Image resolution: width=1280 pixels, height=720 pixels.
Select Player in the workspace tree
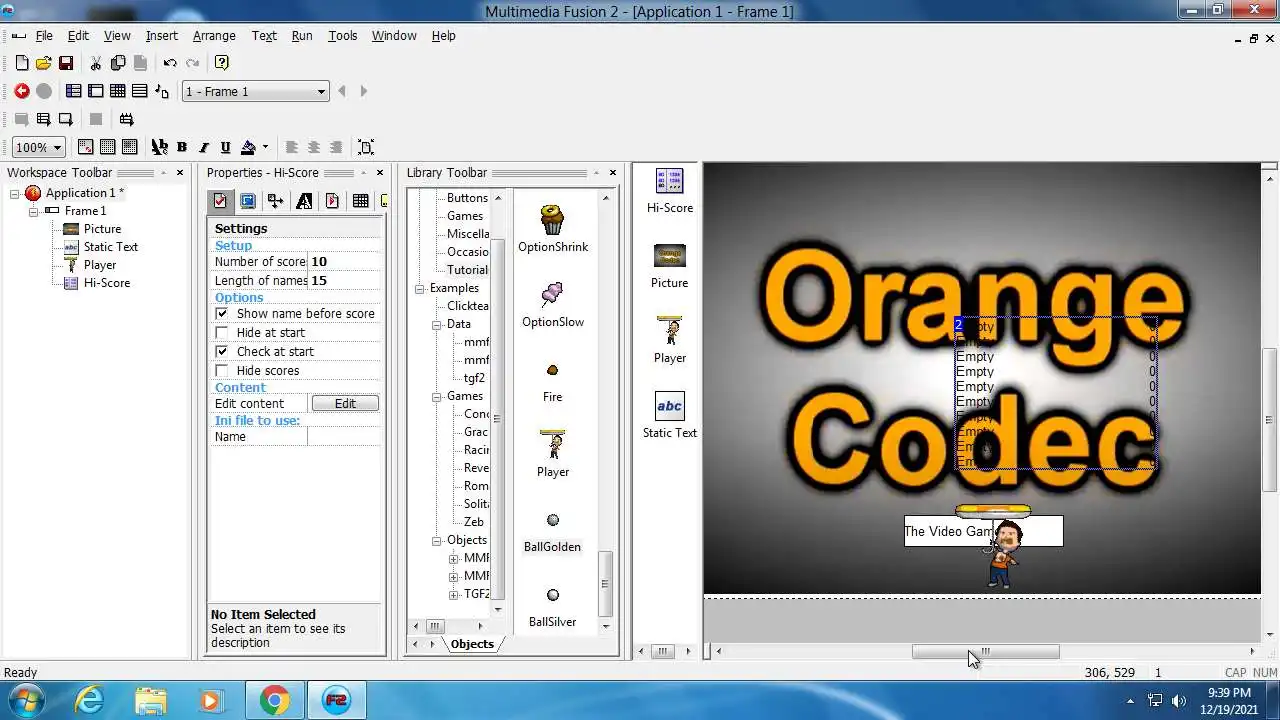click(100, 265)
